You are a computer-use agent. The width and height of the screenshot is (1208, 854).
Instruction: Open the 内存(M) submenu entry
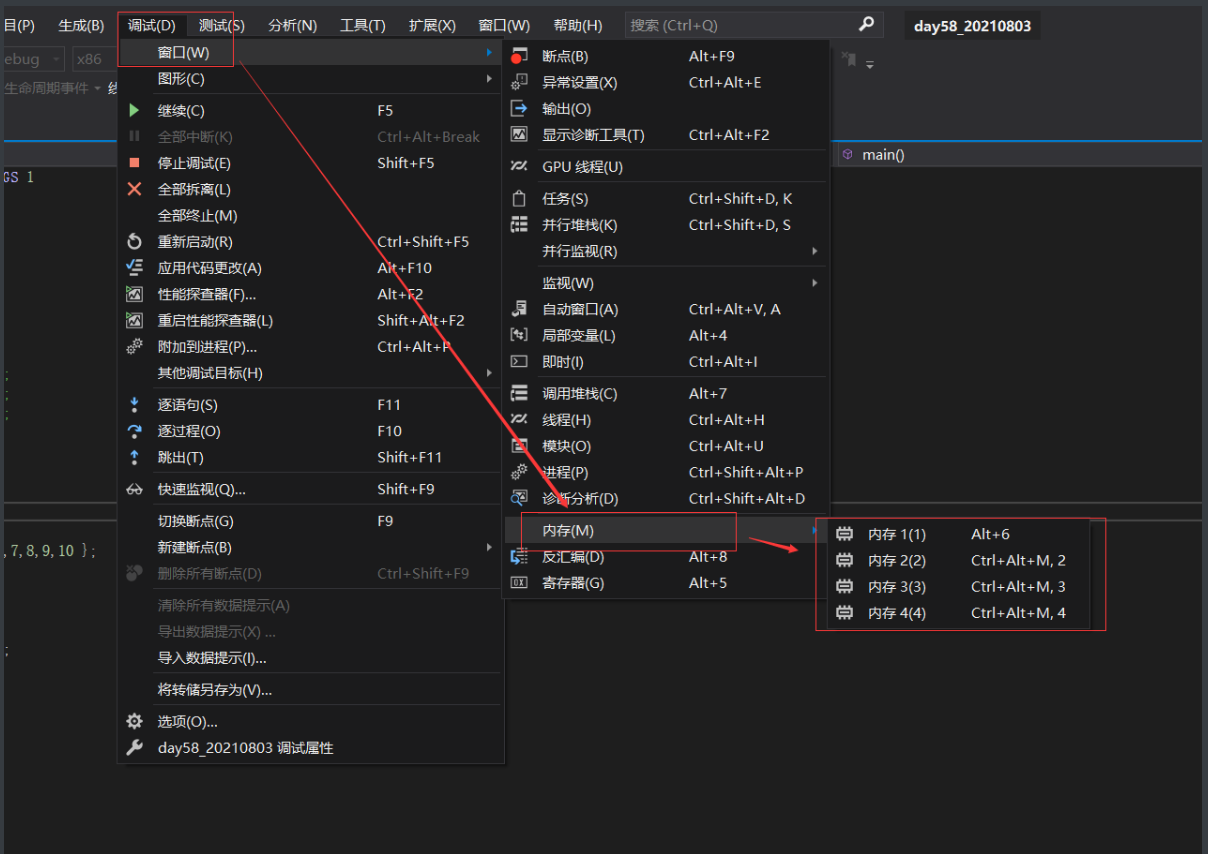pos(666,530)
